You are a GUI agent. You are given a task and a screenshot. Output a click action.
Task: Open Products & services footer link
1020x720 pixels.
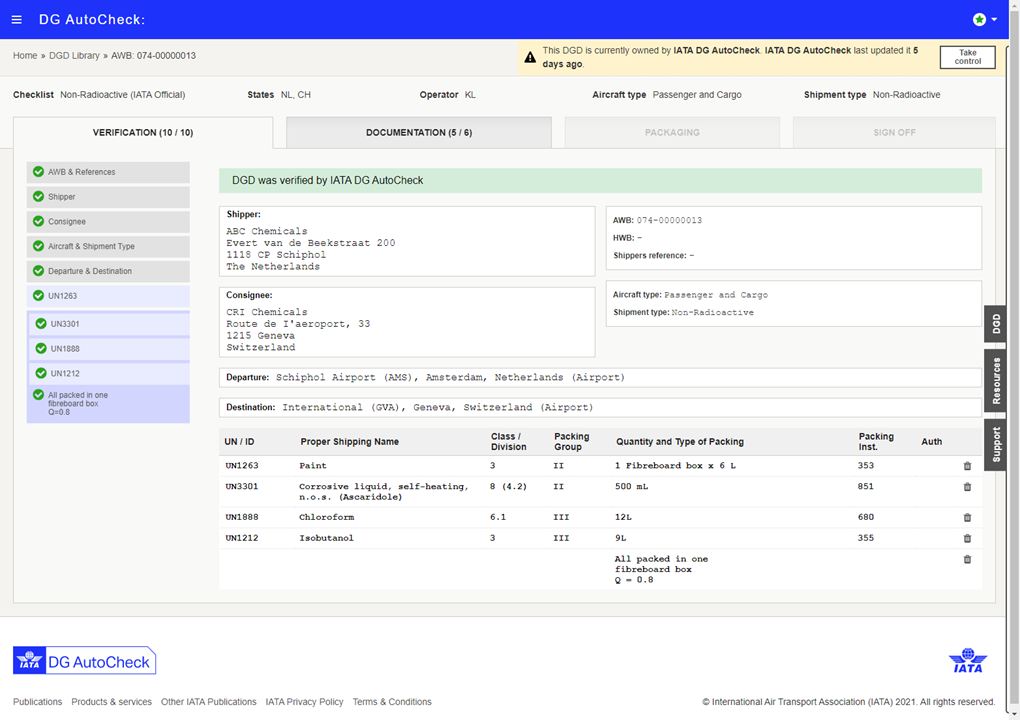[111, 702]
